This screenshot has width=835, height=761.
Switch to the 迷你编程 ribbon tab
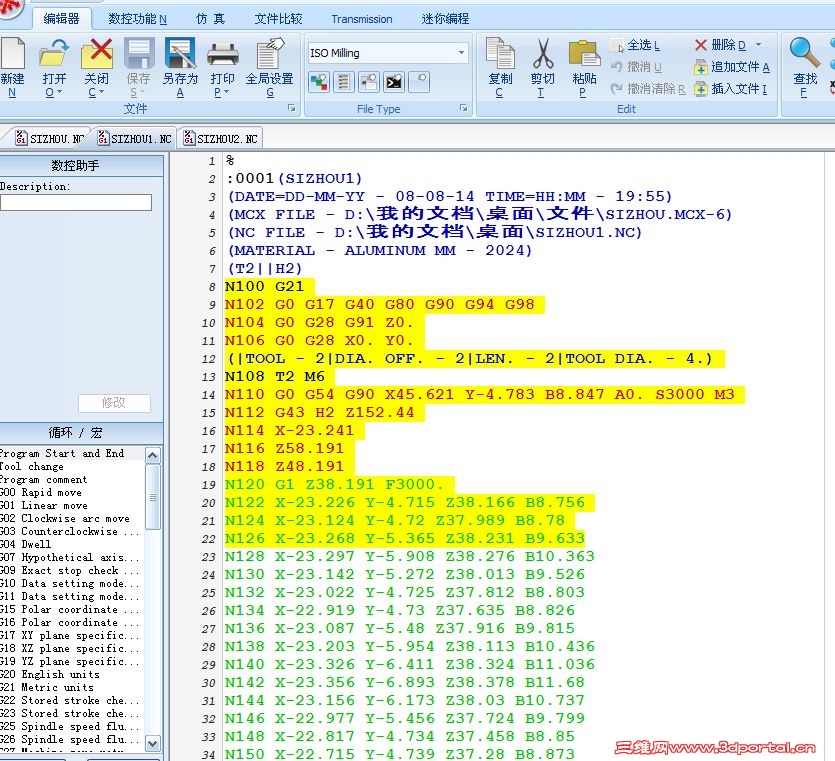[445, 19]
